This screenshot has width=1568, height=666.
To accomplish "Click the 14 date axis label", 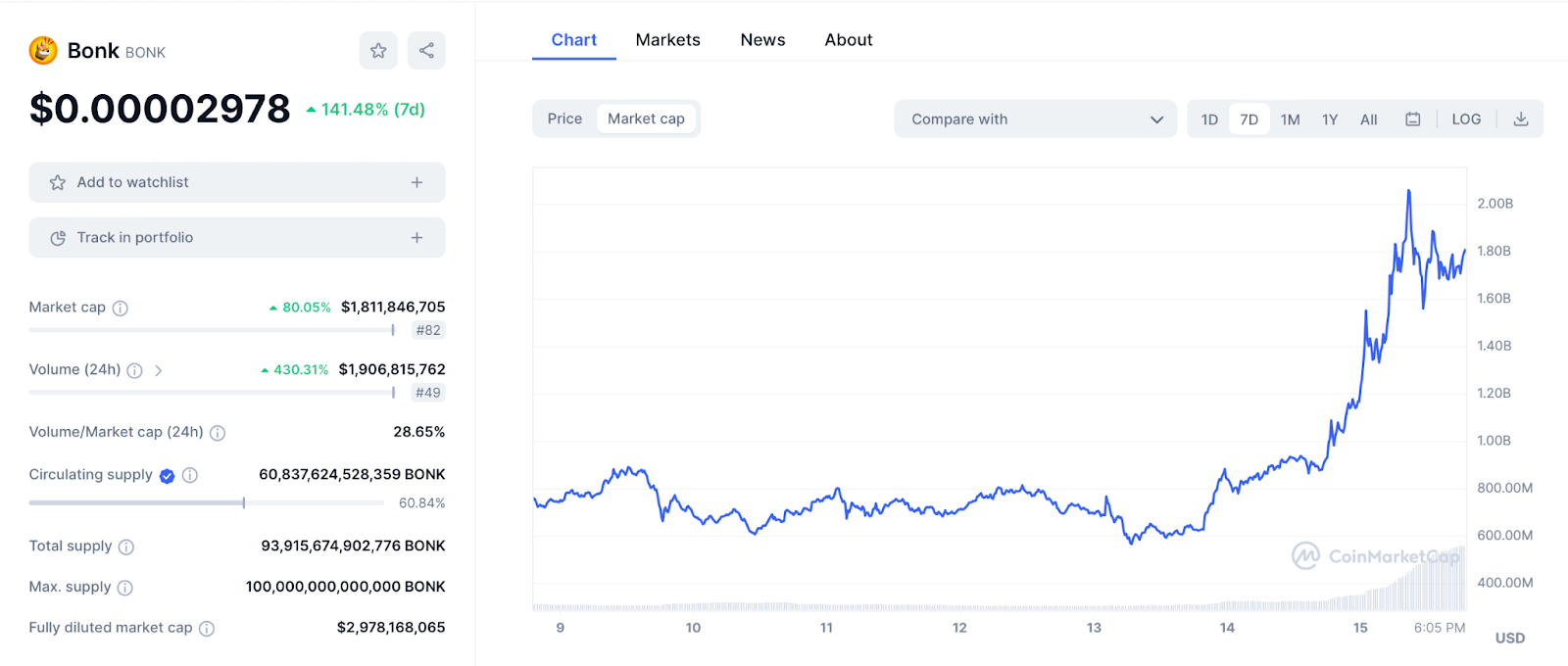I will click(x=1227, y=628).
